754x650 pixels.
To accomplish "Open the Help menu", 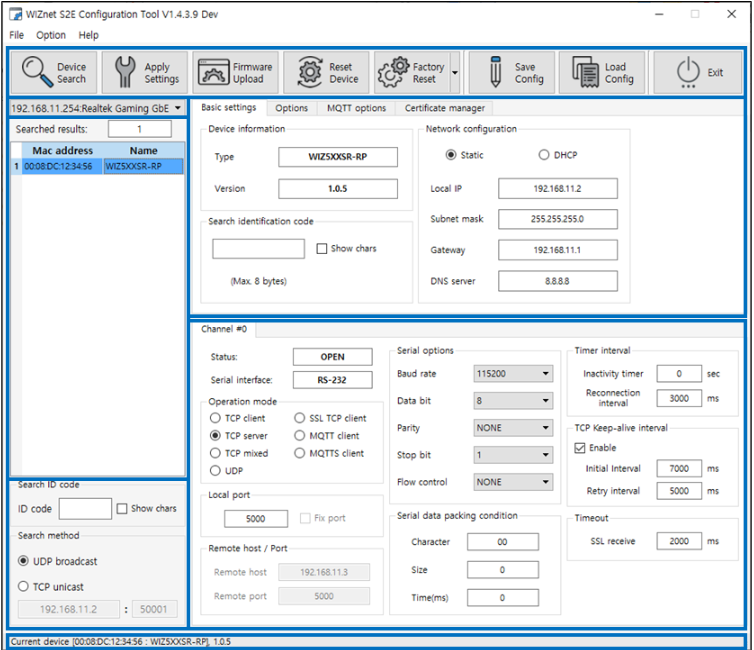I will (x=88, y=35).
